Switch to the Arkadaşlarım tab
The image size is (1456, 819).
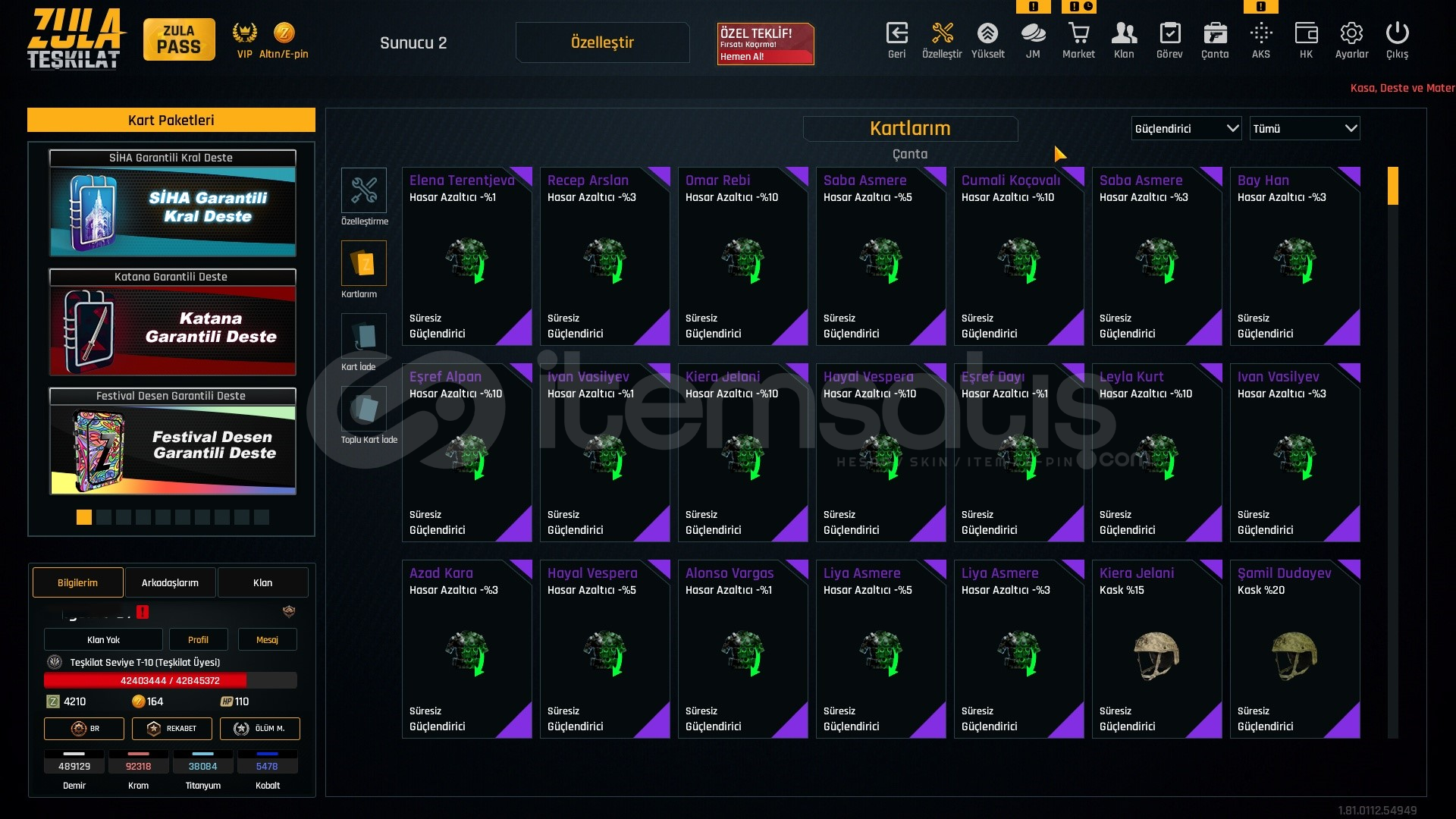[x=170, y=582]
